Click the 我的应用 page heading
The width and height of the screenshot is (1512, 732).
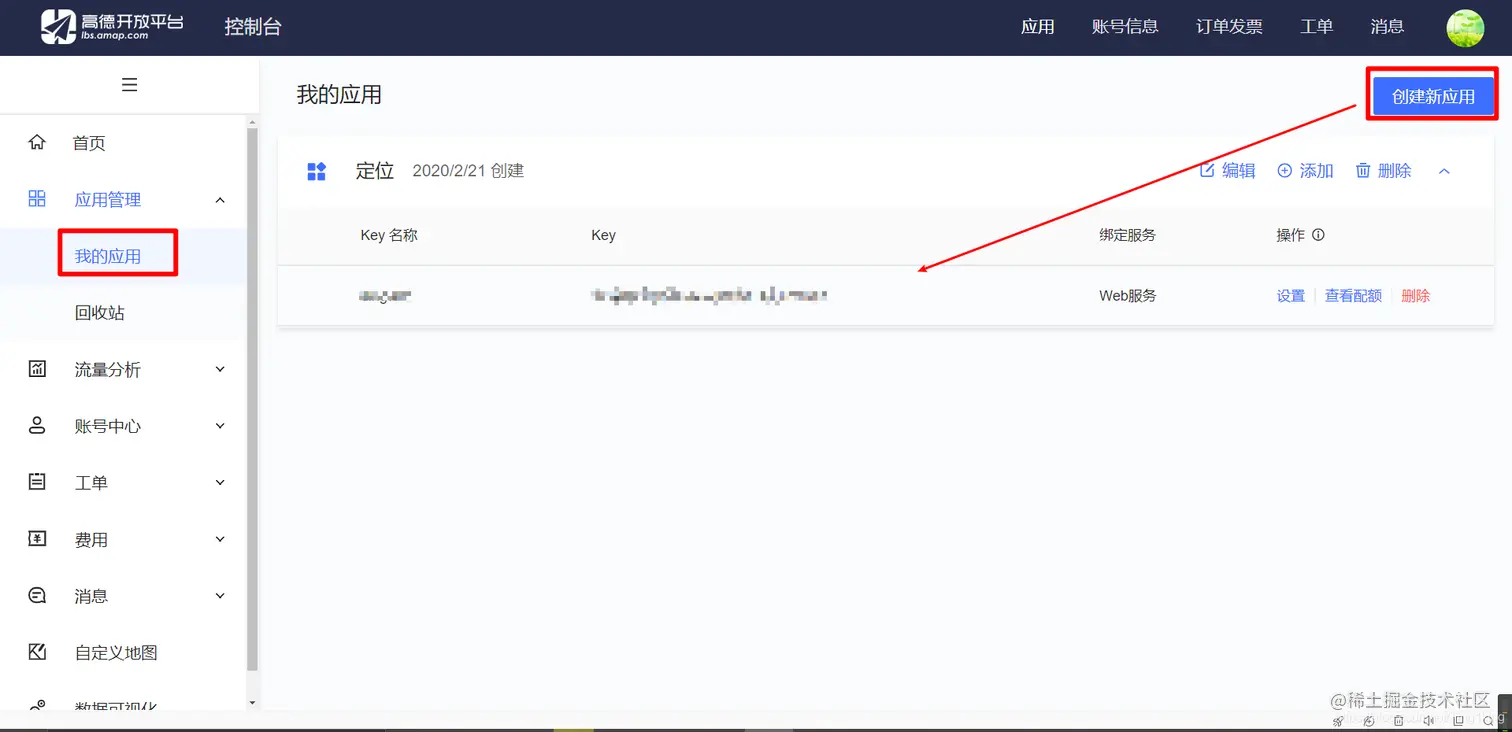pyautogui.click(x=339, y=95)
